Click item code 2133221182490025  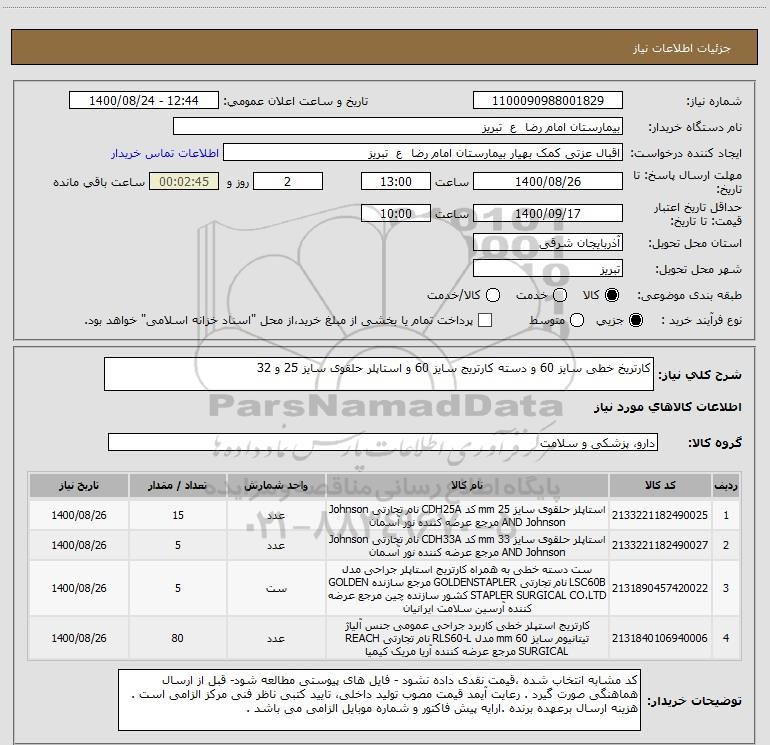pos(660,515)
